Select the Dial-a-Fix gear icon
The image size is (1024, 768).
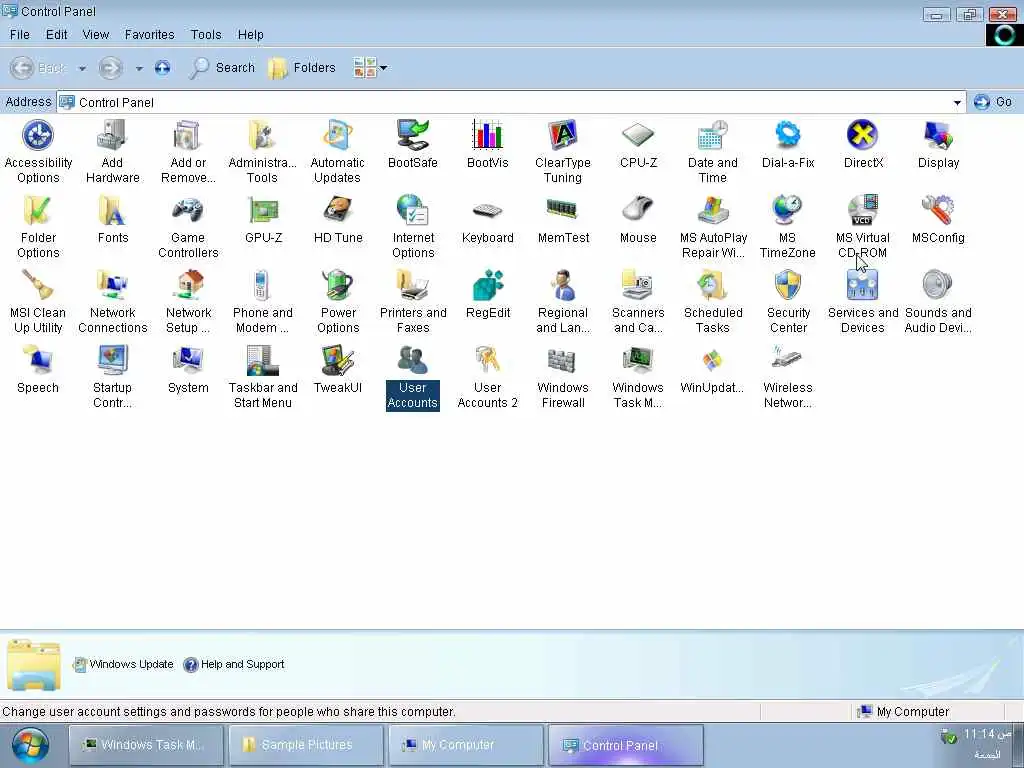click(x=788, y=135)
